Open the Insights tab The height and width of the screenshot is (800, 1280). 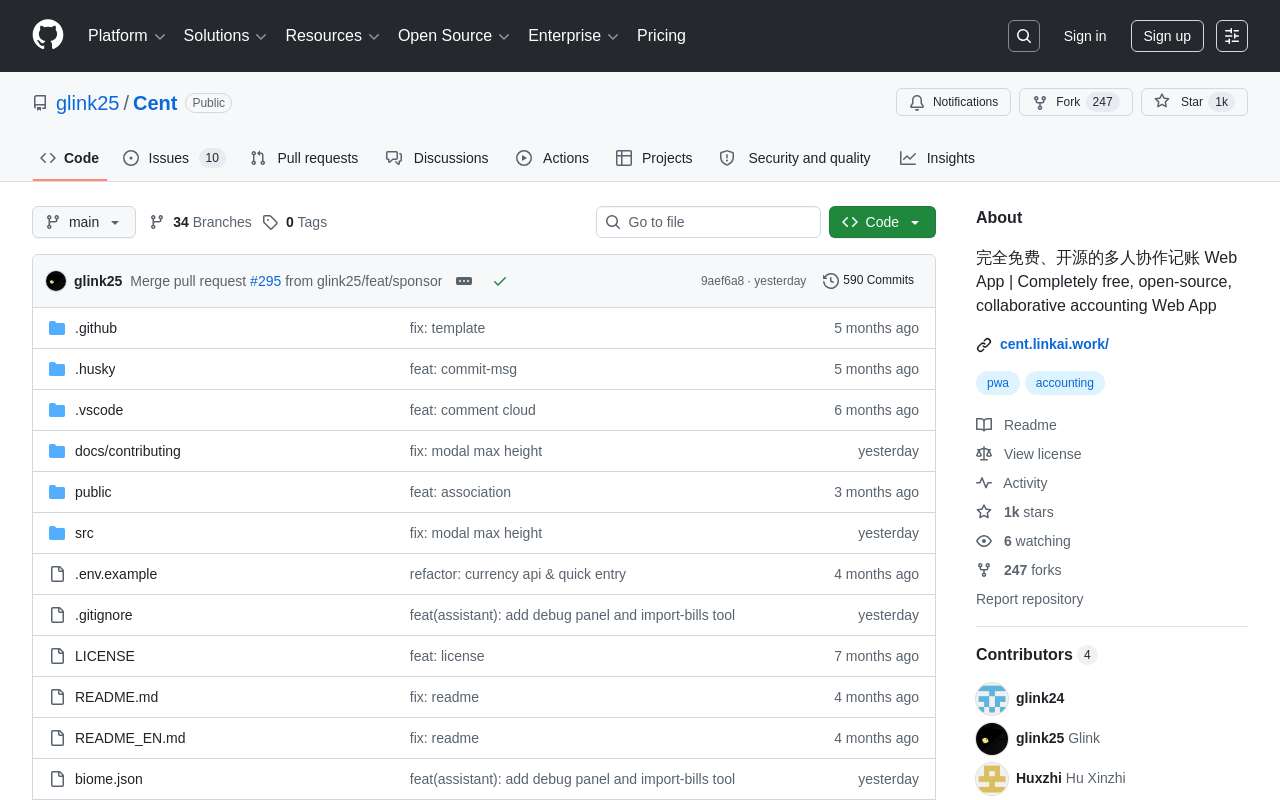937,158
